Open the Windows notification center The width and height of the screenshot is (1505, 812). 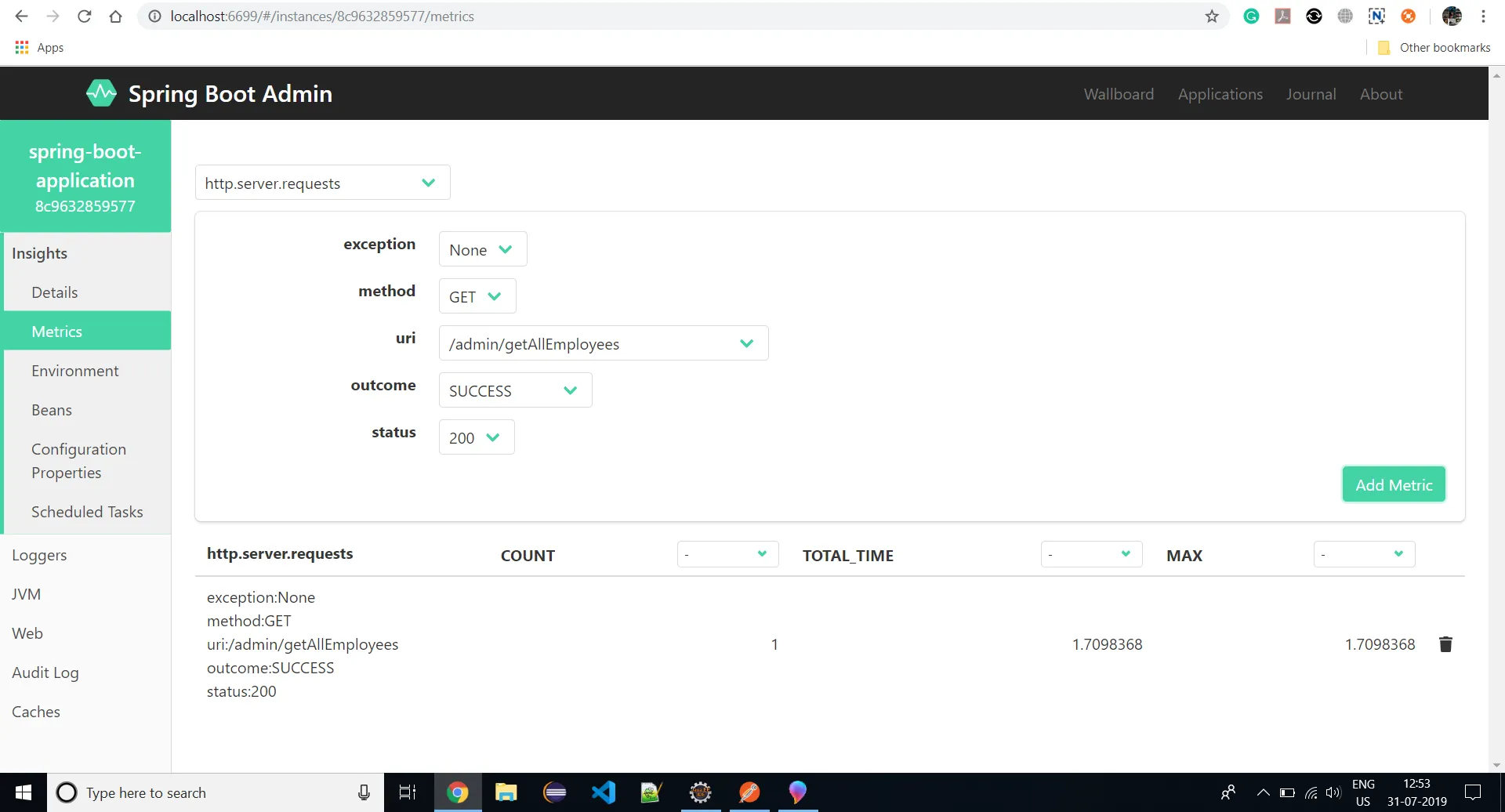pyautogui.click(x=1473, y=792)
